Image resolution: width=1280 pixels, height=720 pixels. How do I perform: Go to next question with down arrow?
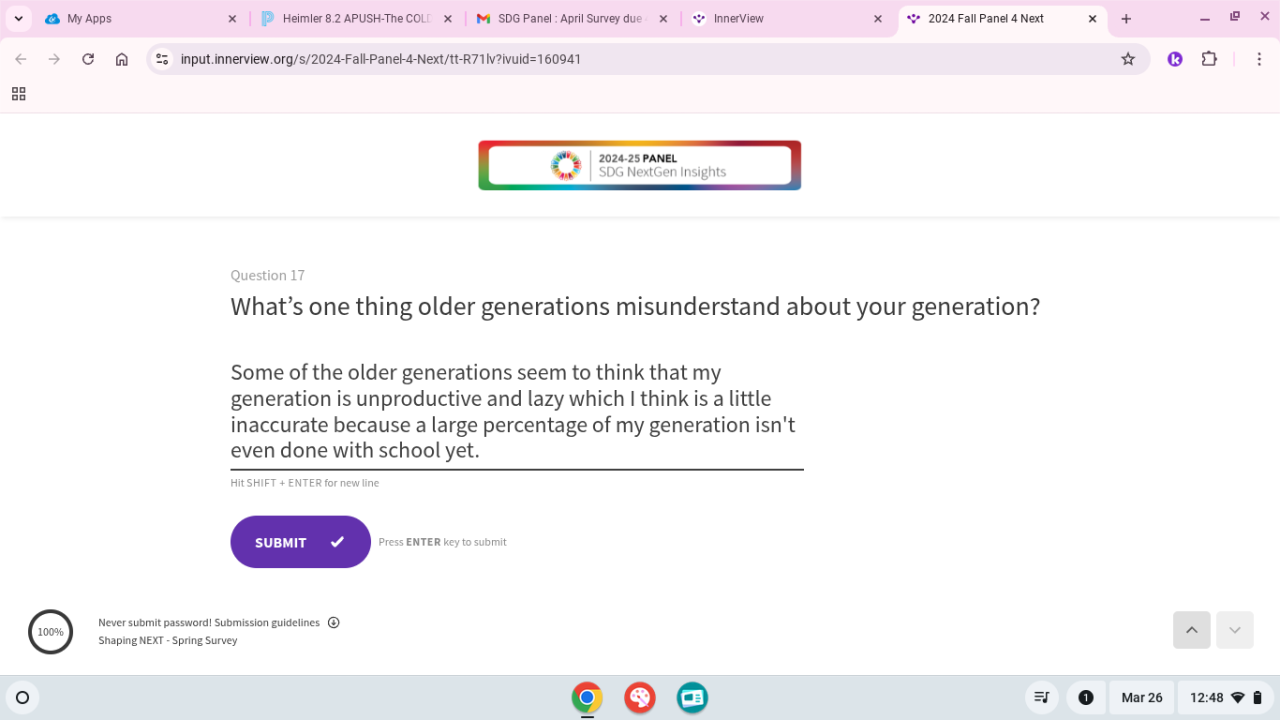(1235, 630)
